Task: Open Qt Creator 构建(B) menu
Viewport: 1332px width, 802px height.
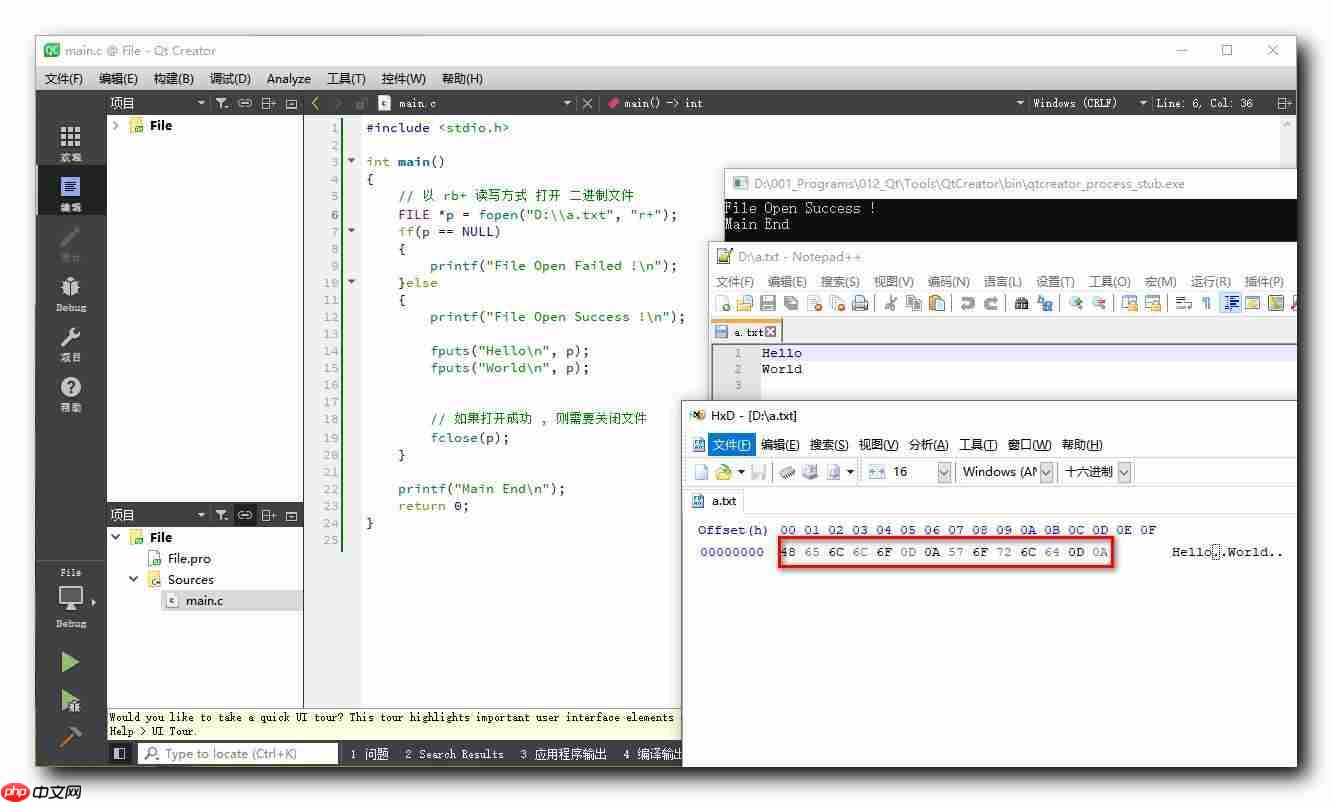Action: coord(173,78)
